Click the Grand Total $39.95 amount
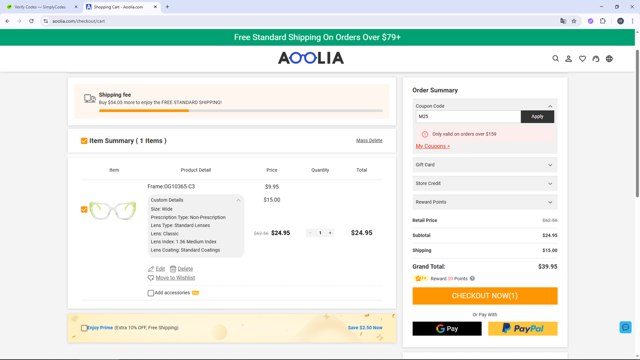The width and height of the screenshot is (640, 360). pyautogui.click(x=547, y=267)
